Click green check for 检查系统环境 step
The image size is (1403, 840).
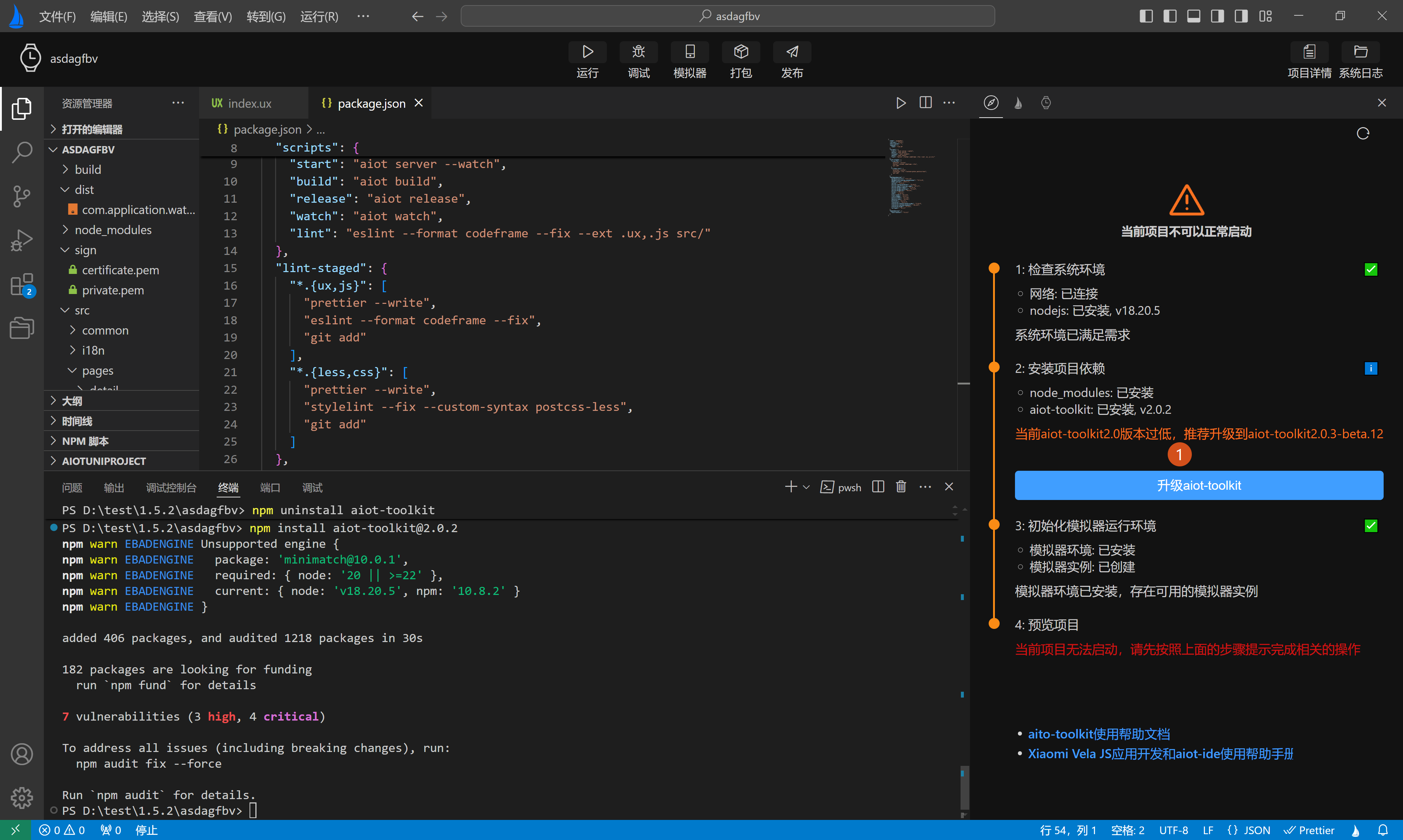click(1371, 270)
